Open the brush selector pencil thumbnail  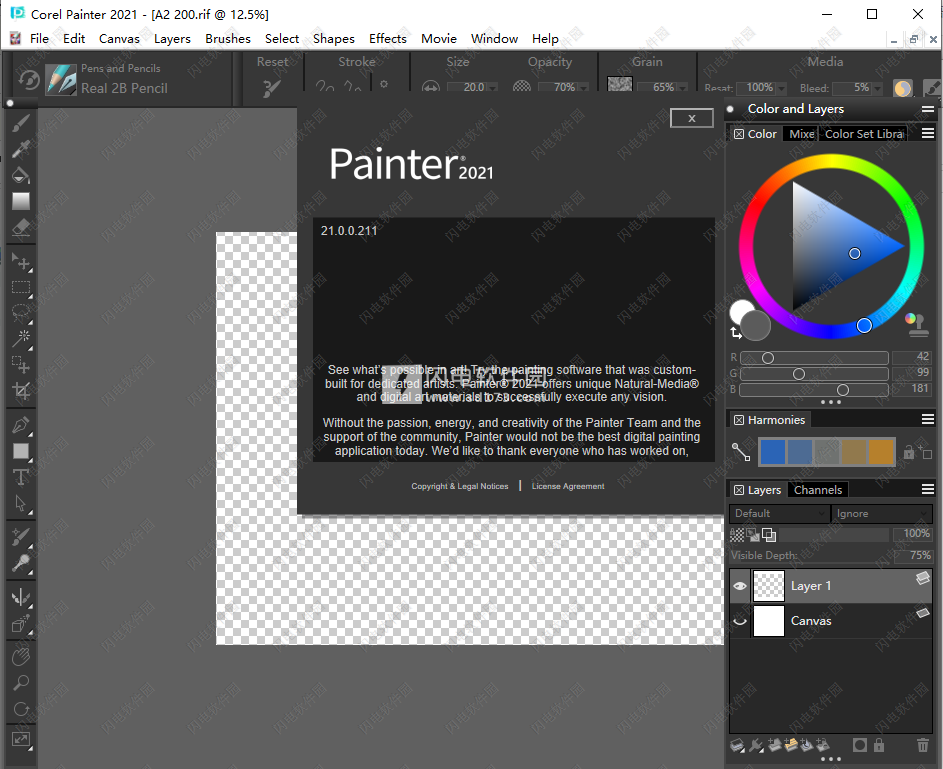(61, 79)
